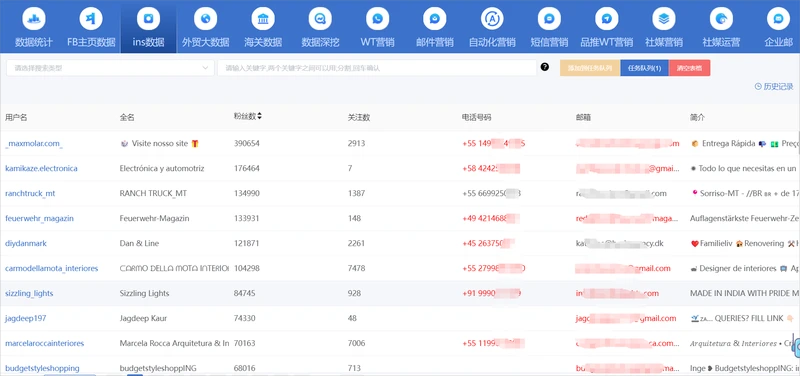Open the 海关数据 customs building icon
The width and height of the screenshot is (800, 376).
(x=263, y=19)
